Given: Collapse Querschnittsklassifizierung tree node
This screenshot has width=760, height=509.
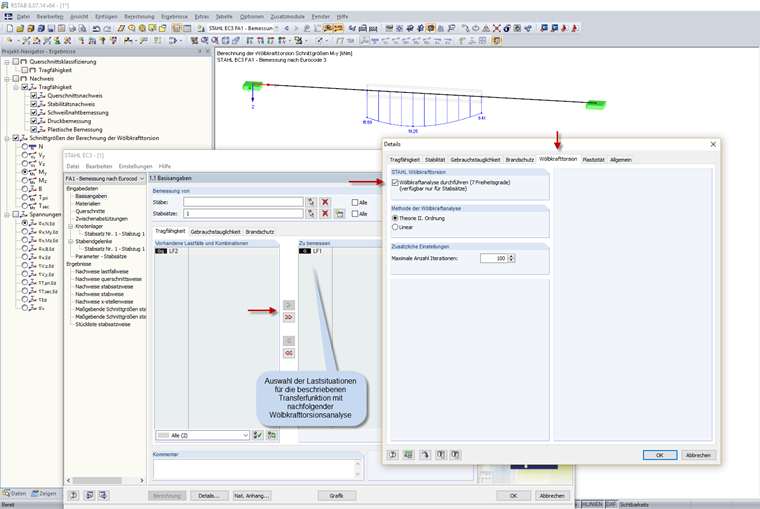Looking at the screenshot, I should [x=7, y=62].
